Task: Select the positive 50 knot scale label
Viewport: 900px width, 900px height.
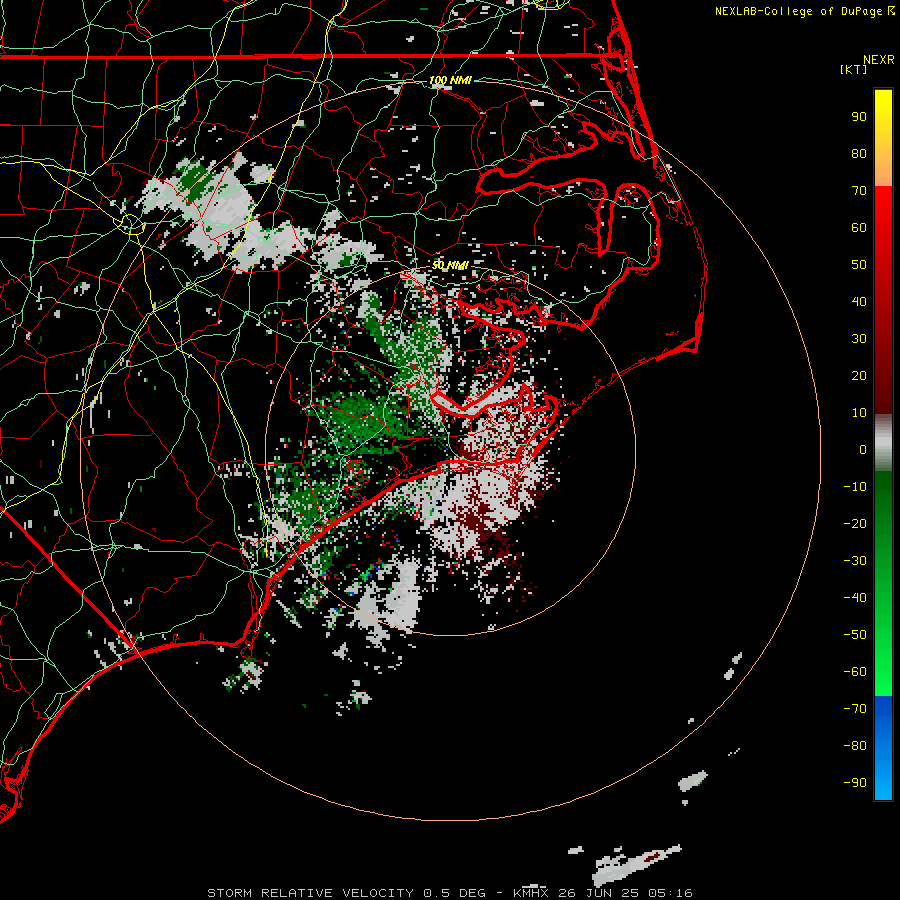Action: click(x=859, y=265)
